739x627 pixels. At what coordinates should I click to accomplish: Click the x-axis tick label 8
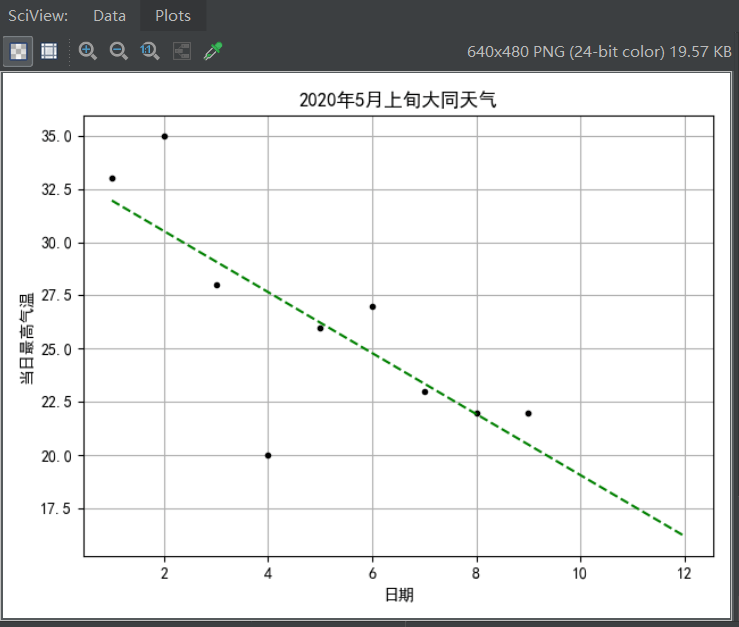(x=476, y=574)
